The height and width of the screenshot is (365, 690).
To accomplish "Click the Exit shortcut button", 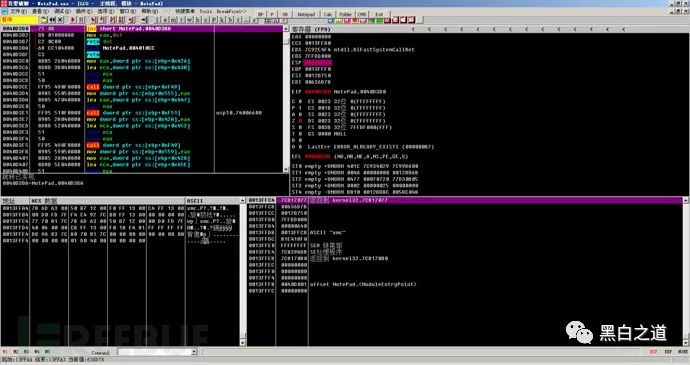I will (379, 14).
